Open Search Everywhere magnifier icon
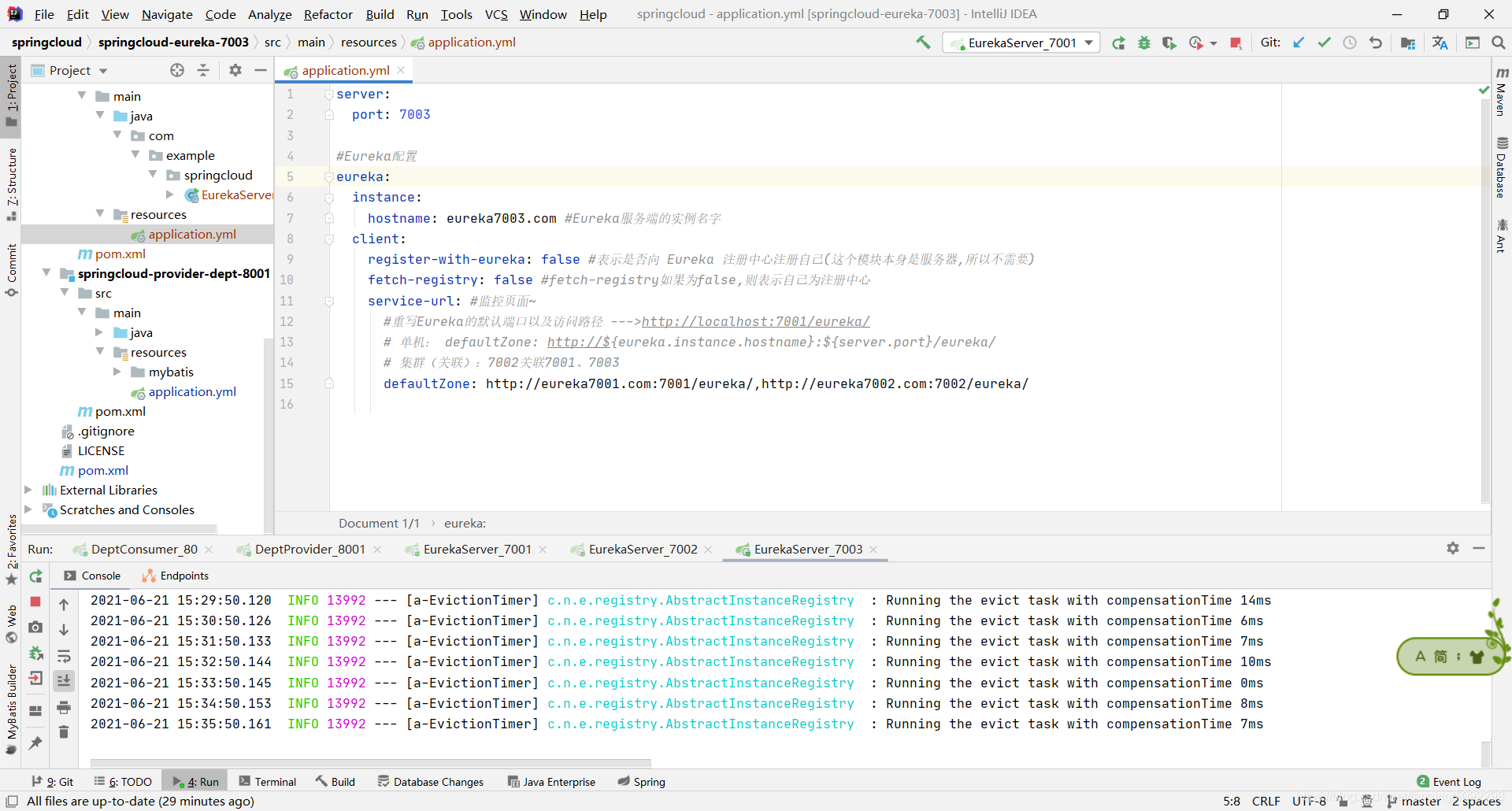Screen dimensions: 1512x811 (1498, 43)
